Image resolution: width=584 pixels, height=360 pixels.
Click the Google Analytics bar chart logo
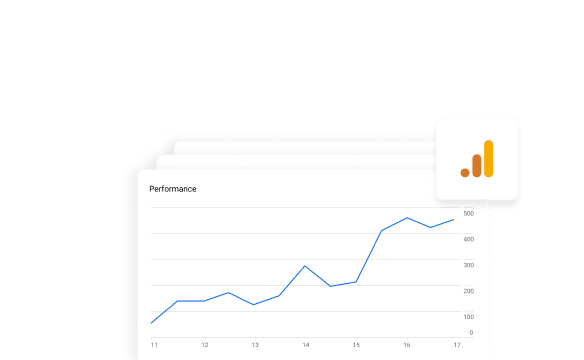pyautogui.click(x=477, y=159)
